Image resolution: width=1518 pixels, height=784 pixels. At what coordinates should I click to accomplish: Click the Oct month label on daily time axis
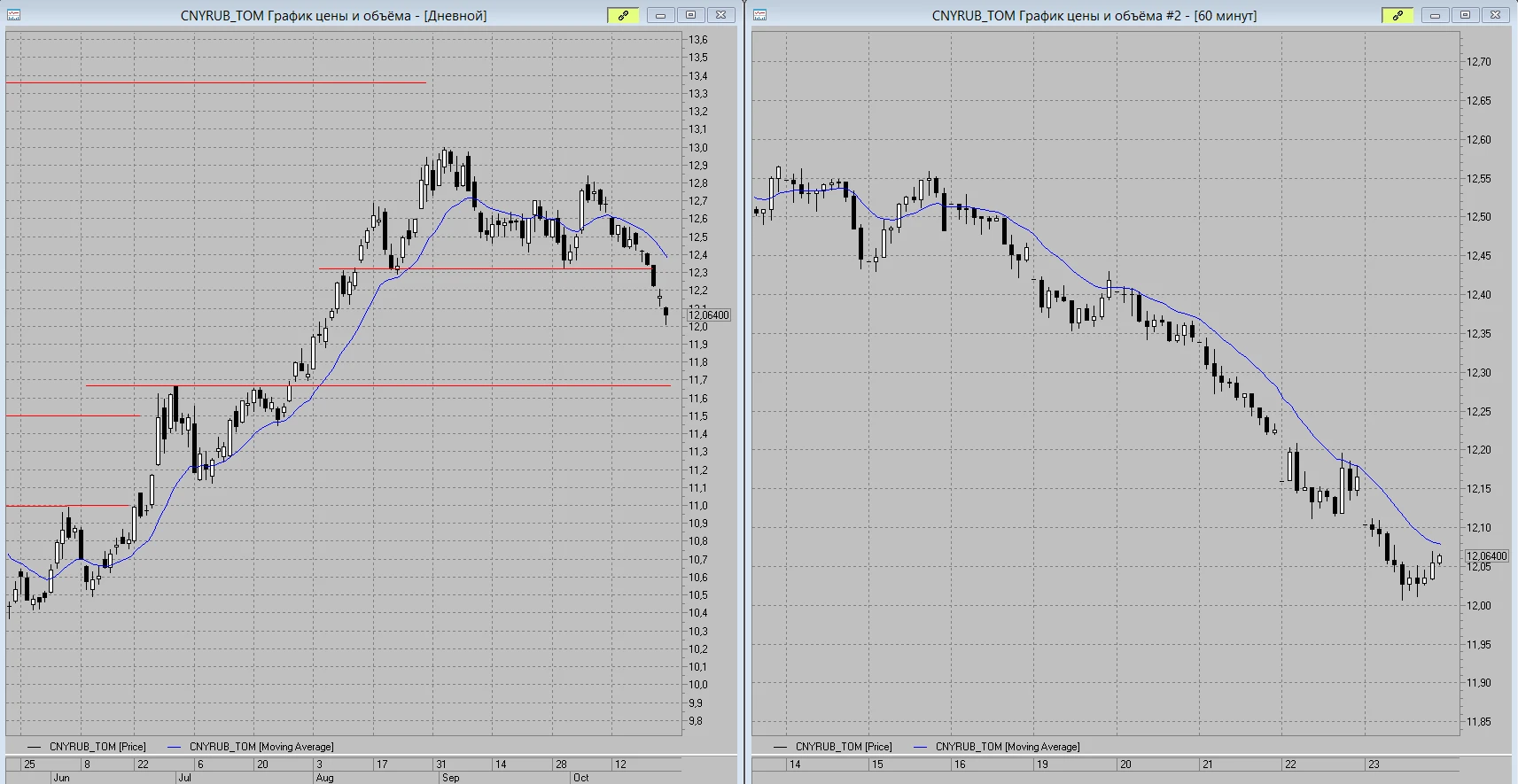(x=580, y=778)
